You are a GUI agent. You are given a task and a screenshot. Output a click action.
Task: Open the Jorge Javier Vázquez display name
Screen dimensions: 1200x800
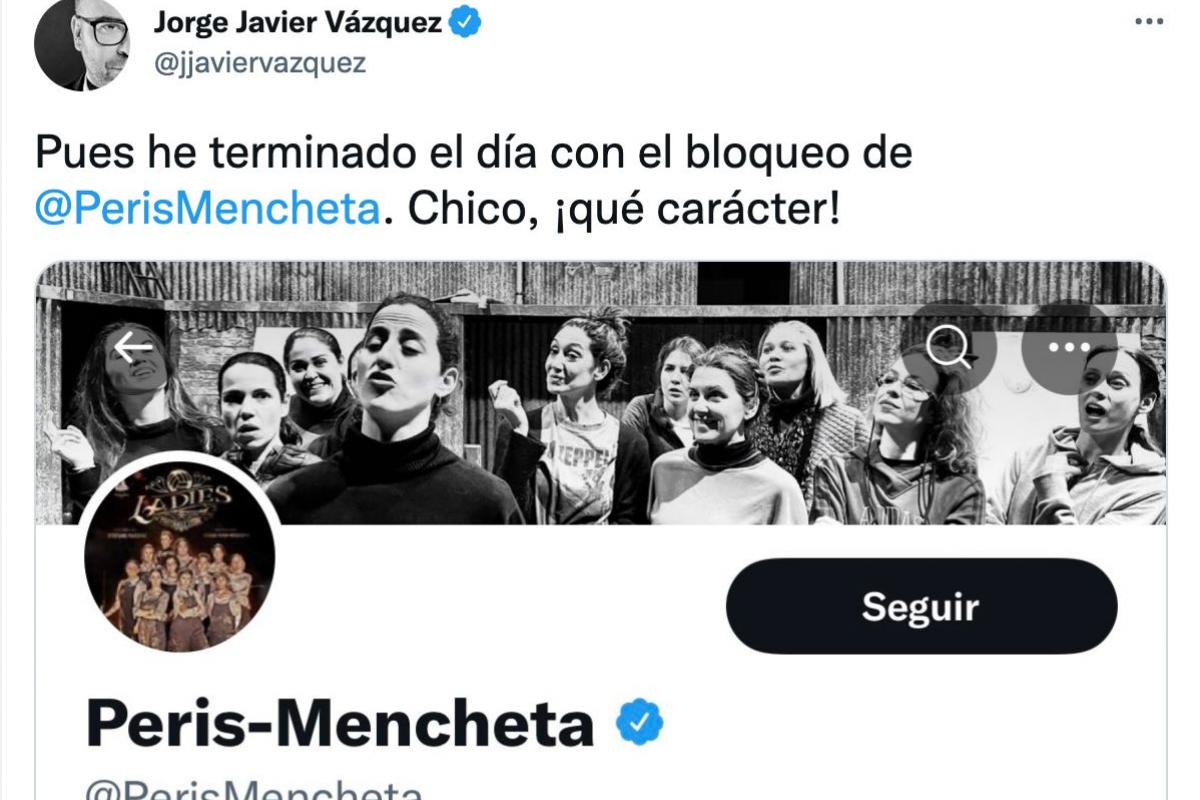pyautogui.click(x=298, y=23)
